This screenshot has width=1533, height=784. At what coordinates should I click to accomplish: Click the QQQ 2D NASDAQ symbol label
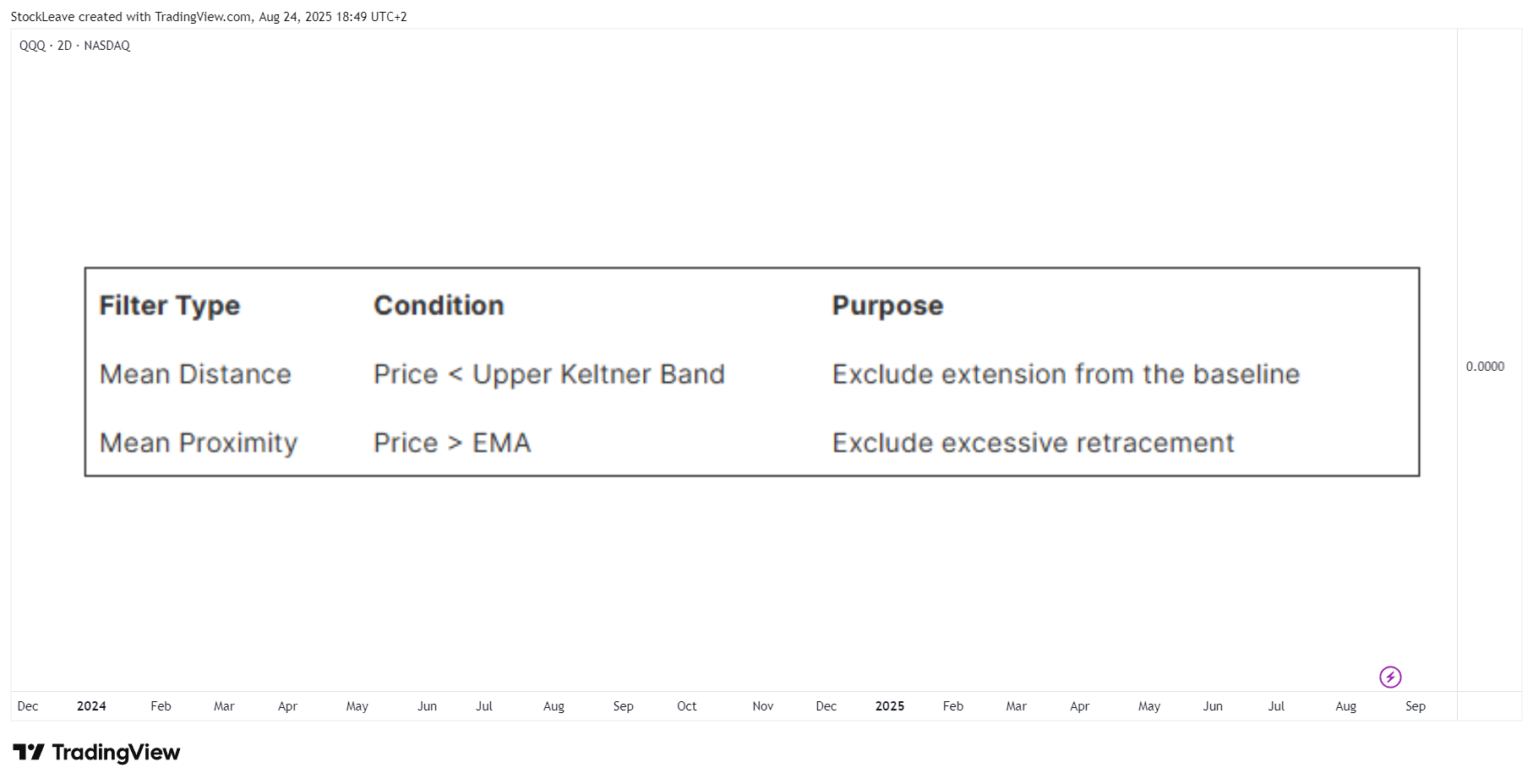click(x=74, y=46)
